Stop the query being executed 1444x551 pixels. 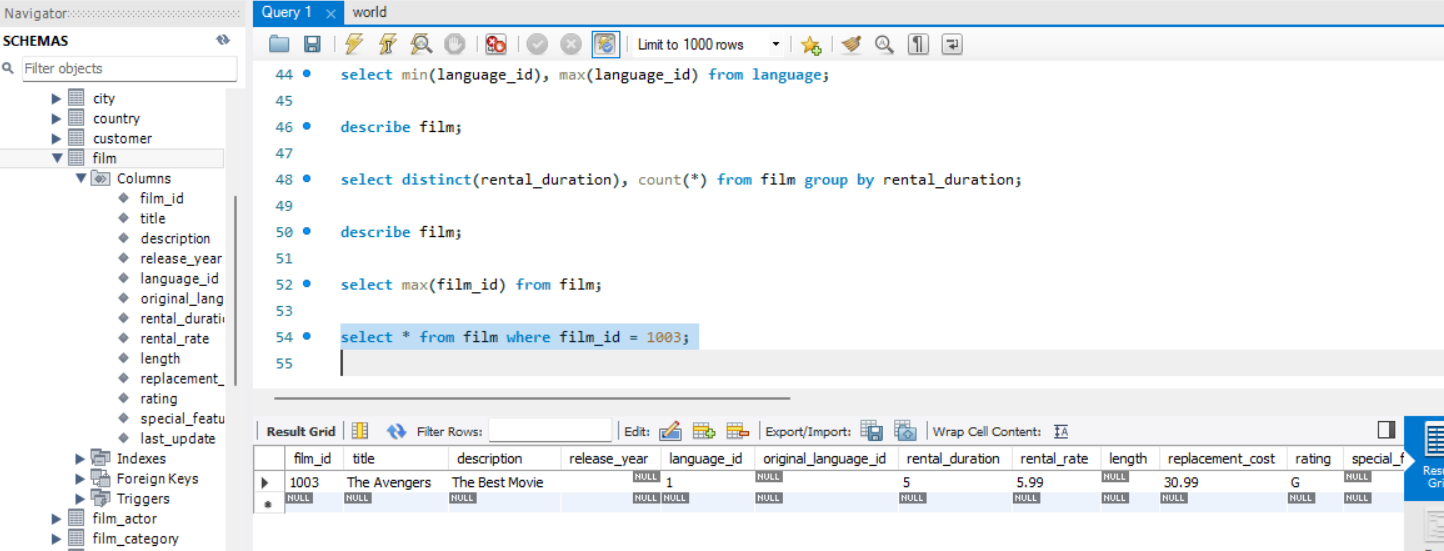(454, 44)
